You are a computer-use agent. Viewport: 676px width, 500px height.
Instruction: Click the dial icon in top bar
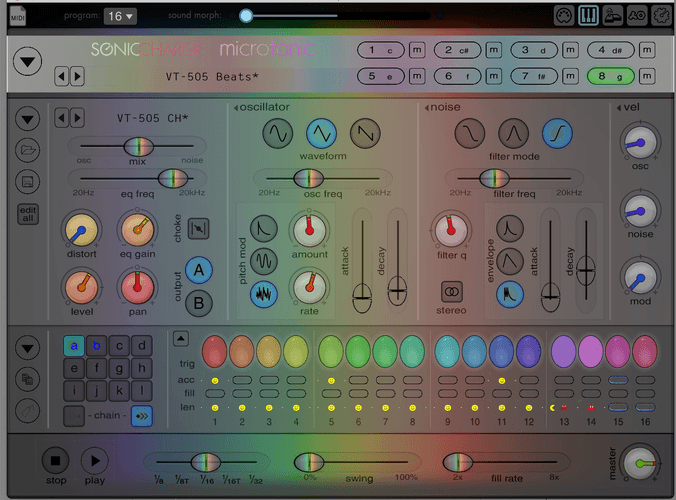point(563,16)
